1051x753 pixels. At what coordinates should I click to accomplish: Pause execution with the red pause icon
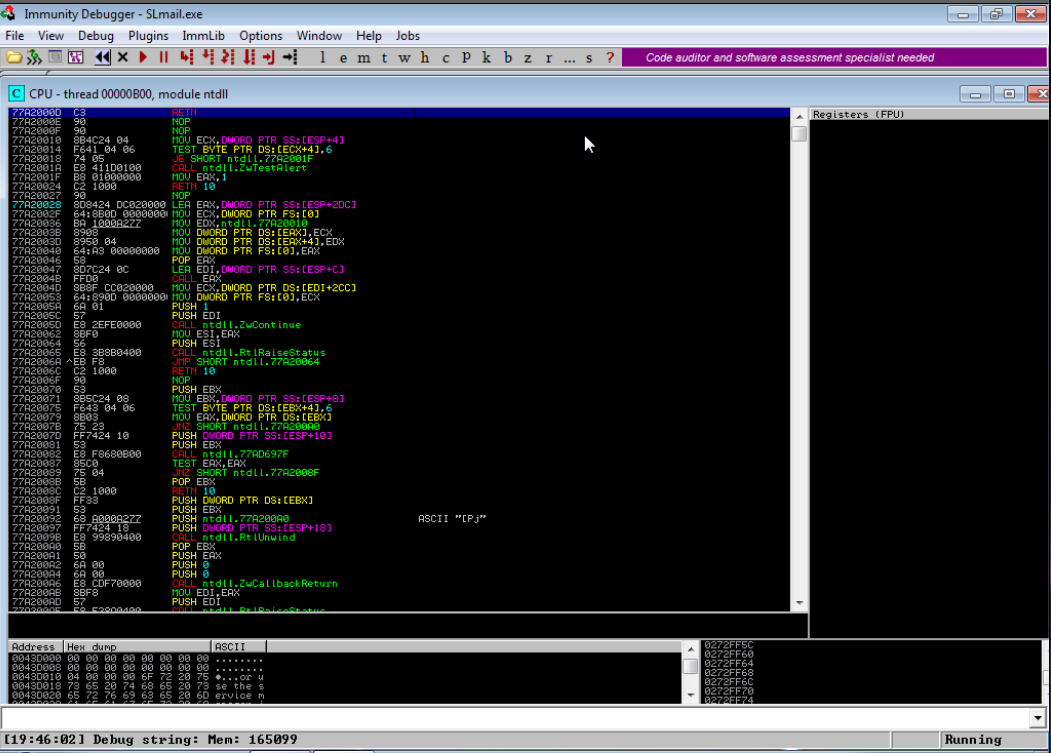pos(164,58)
